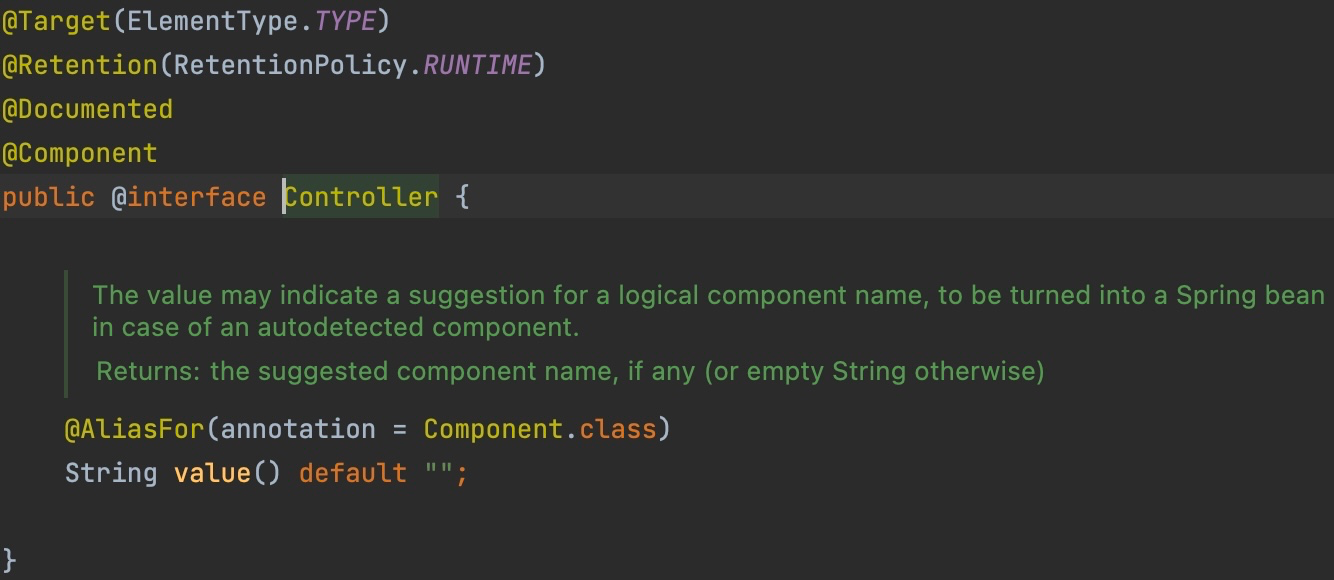
Task: Click the value() method name
Action: coord(212,472)
